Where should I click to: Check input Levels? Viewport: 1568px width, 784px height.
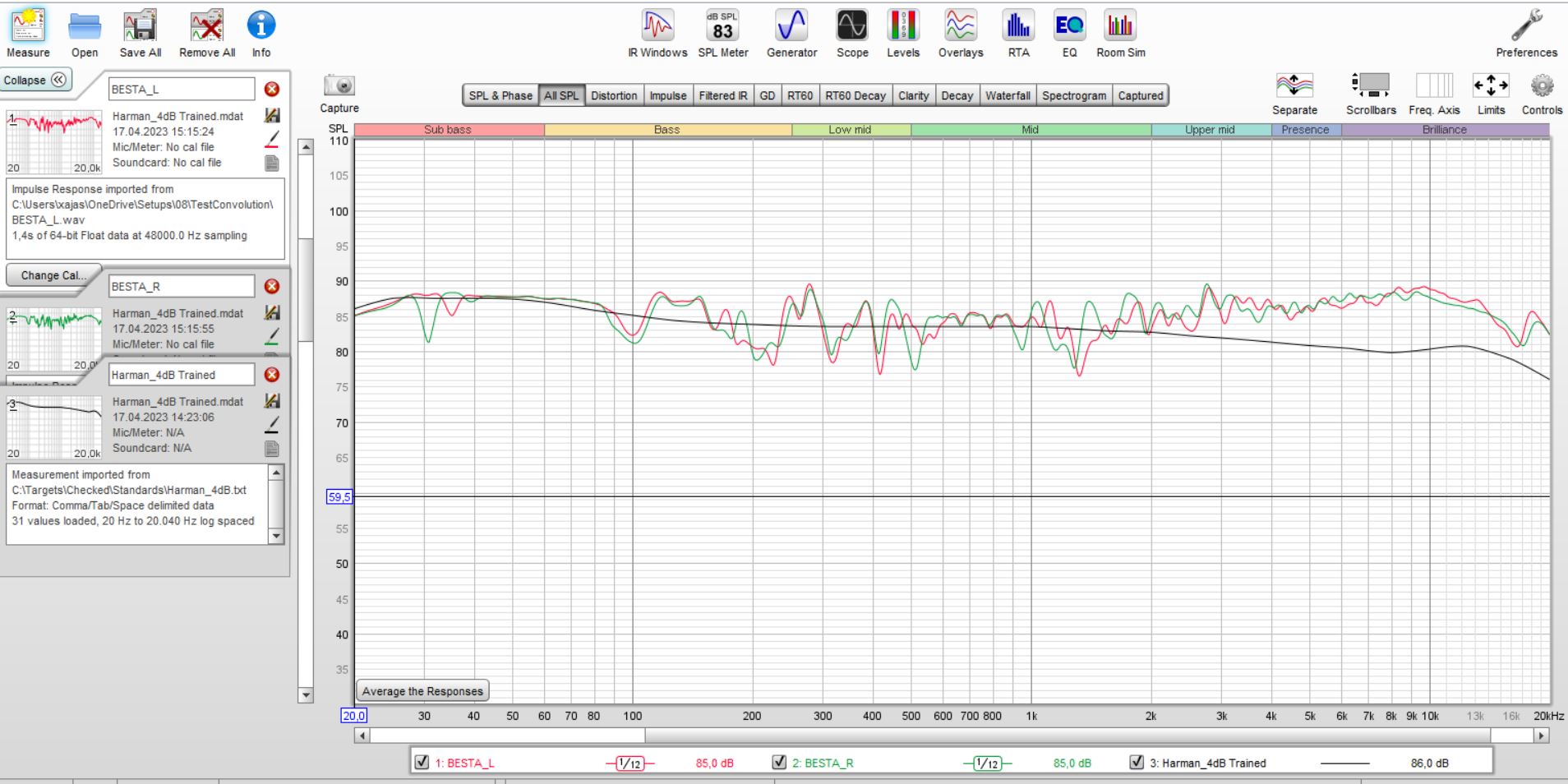point(903,34)
